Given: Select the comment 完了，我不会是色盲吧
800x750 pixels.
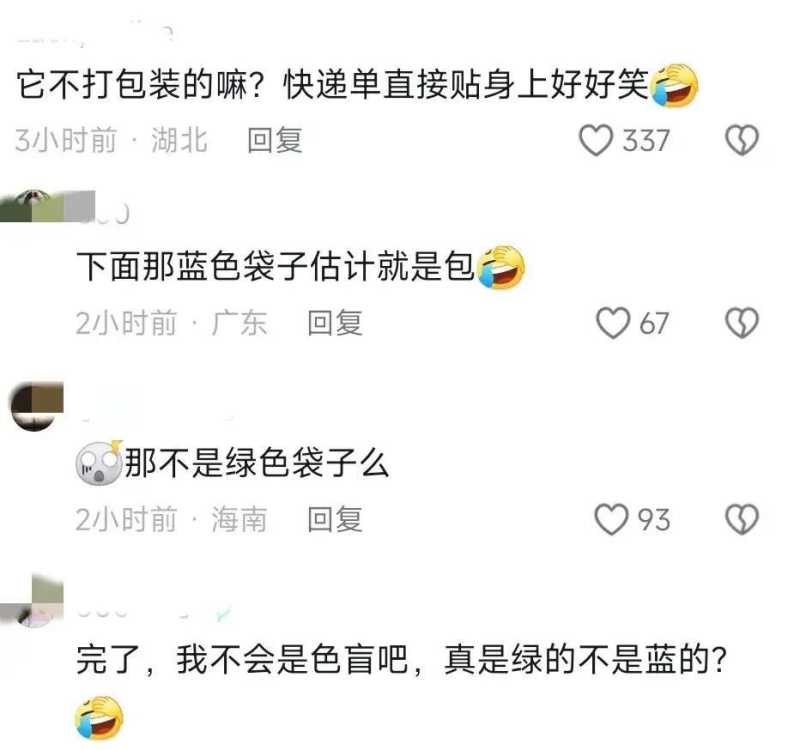Looking at the screenshot, I should coord(242,660).
